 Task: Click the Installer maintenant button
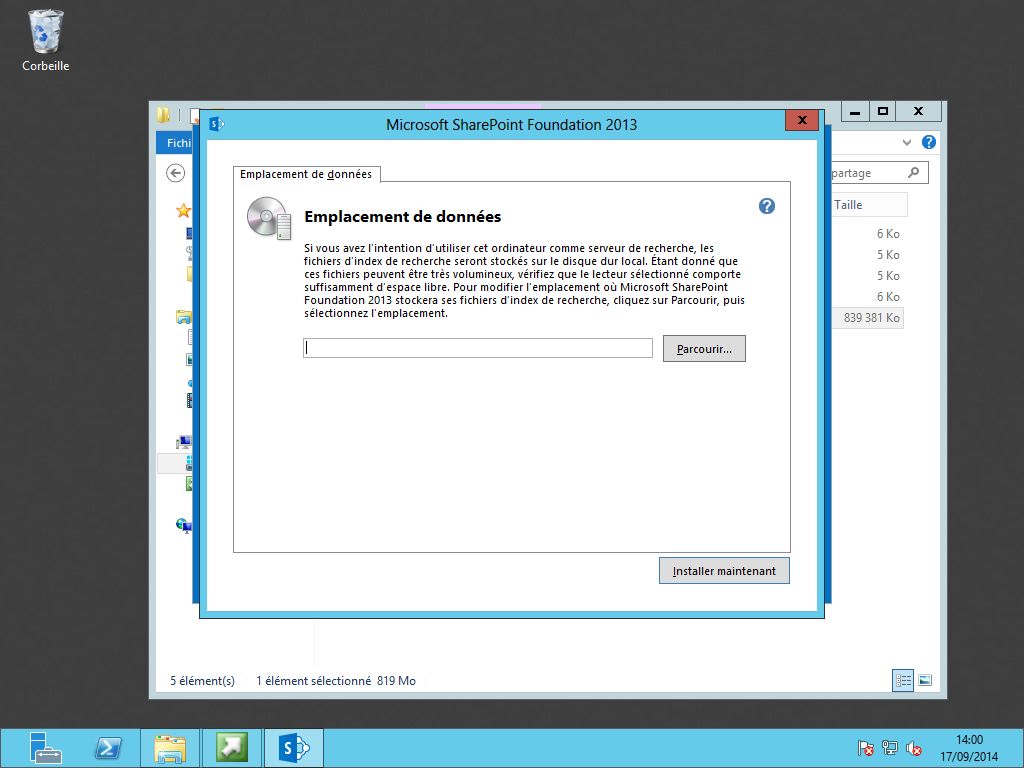(x=724, y=571)
